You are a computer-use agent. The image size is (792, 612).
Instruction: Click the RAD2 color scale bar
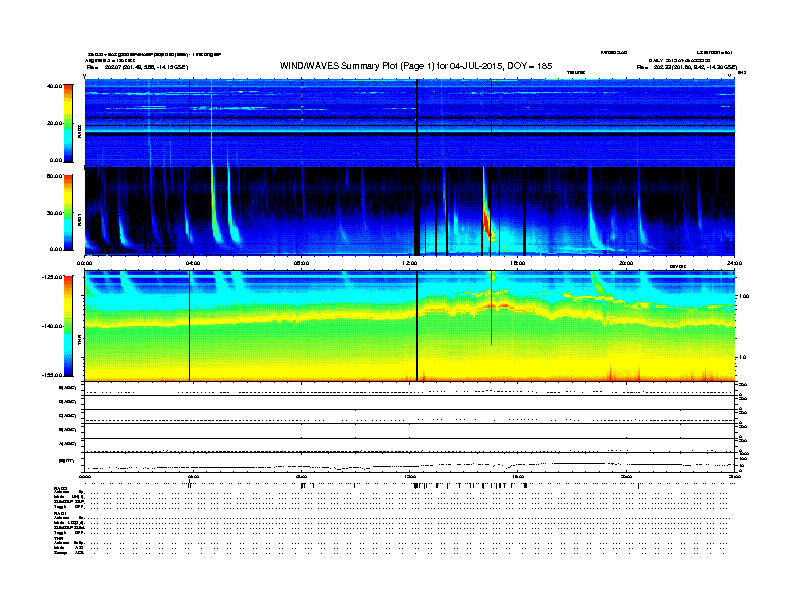tap(68, 123)
